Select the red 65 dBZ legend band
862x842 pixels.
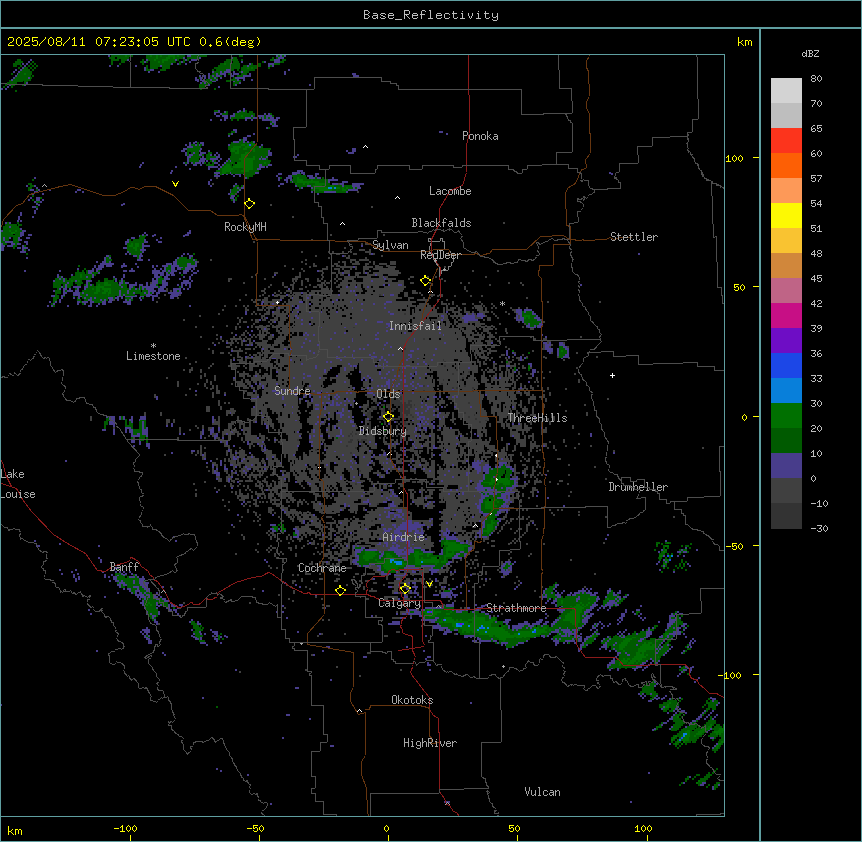pos(786,141)
